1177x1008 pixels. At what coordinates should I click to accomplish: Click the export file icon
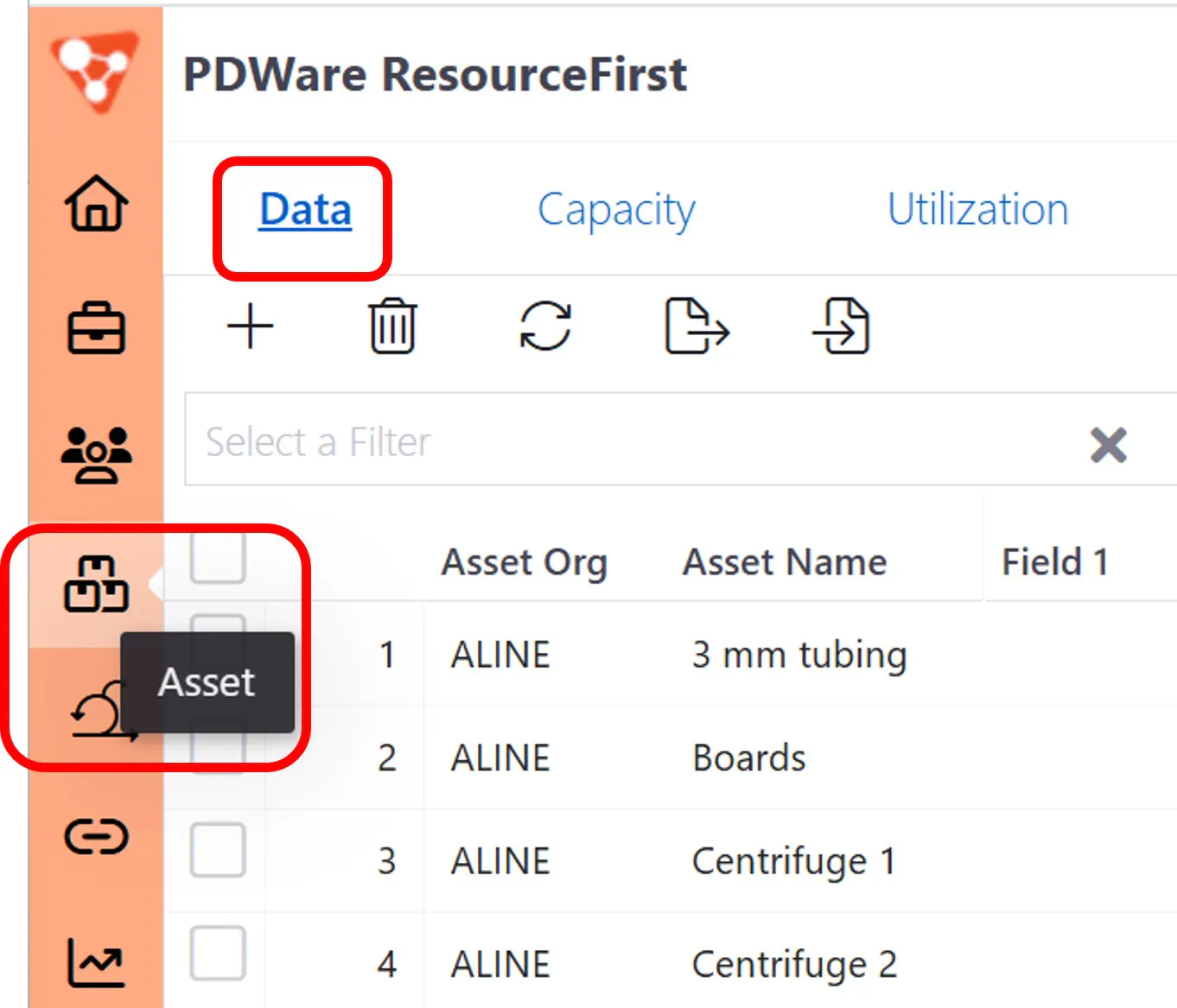697,326
